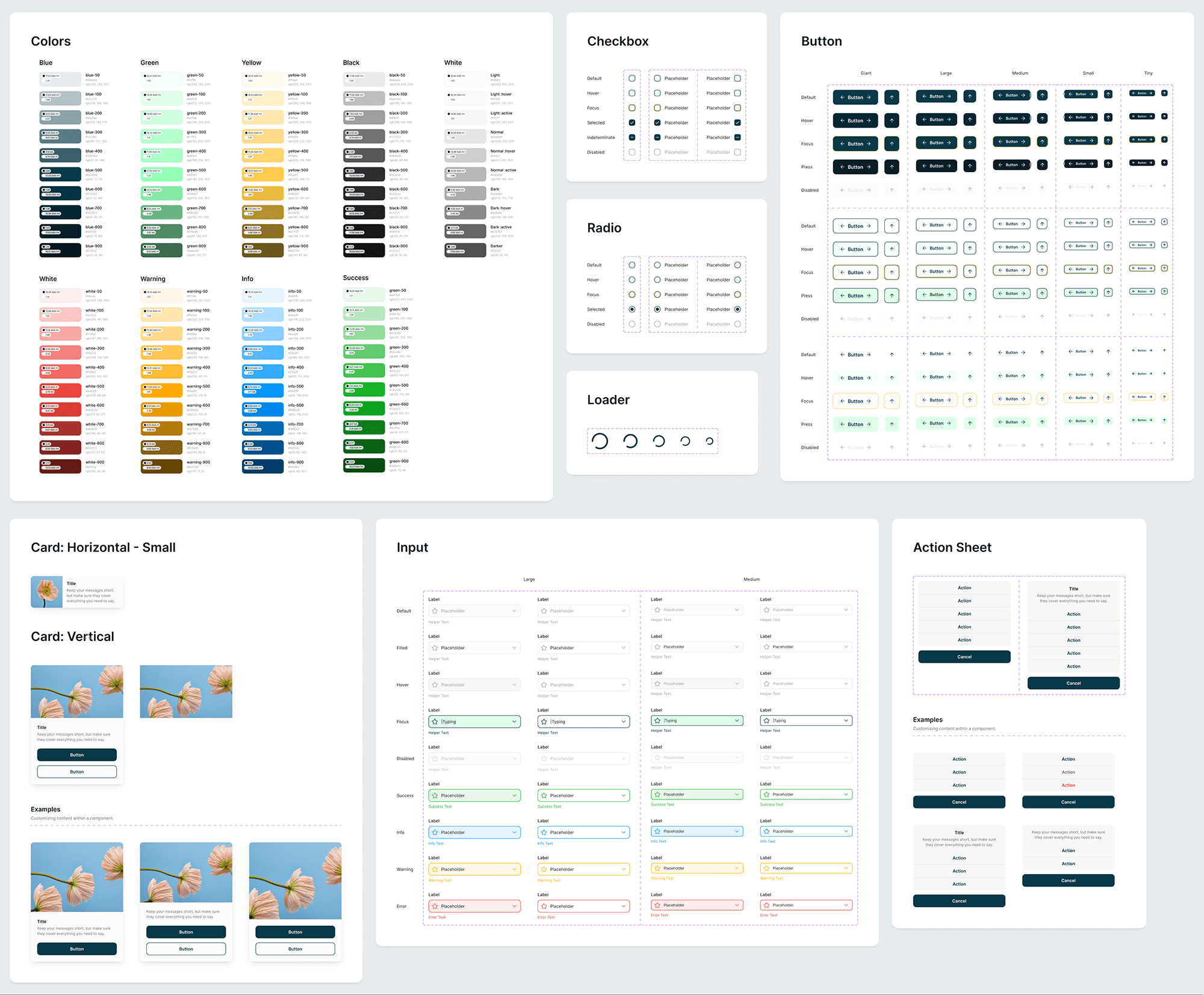Tick the Selected state checkbox
Image resolution: width=1204 pixels, height=995 pixels.
pos(631,122)
